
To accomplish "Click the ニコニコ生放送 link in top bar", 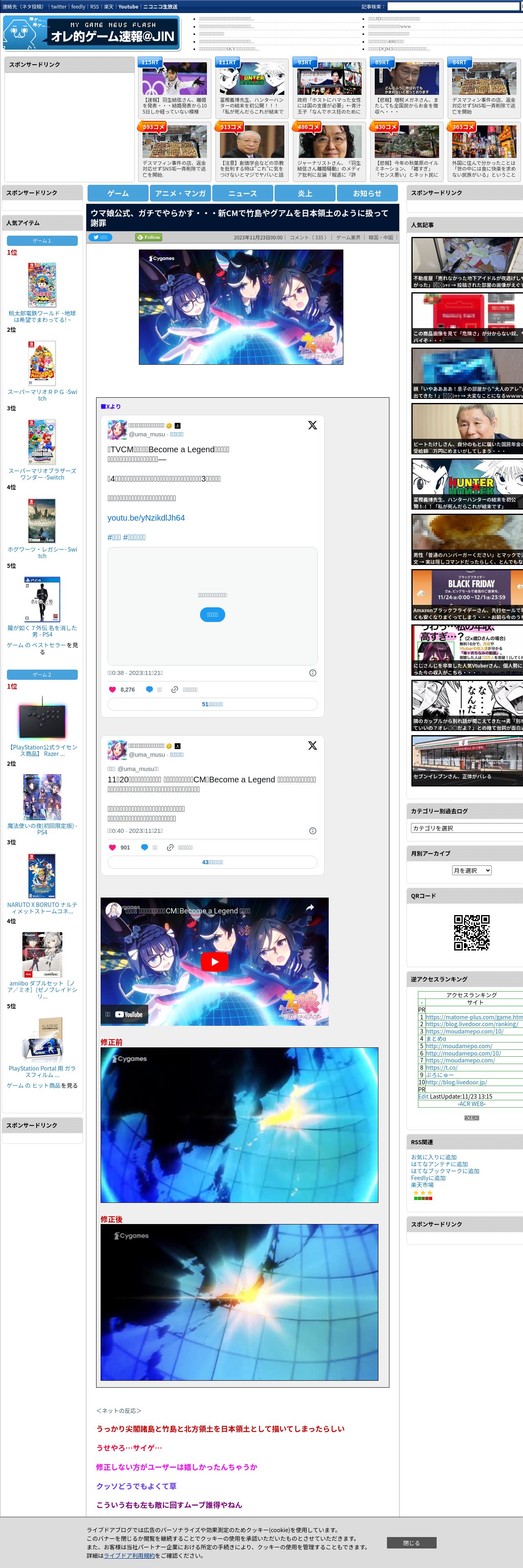I will point(160,7).
